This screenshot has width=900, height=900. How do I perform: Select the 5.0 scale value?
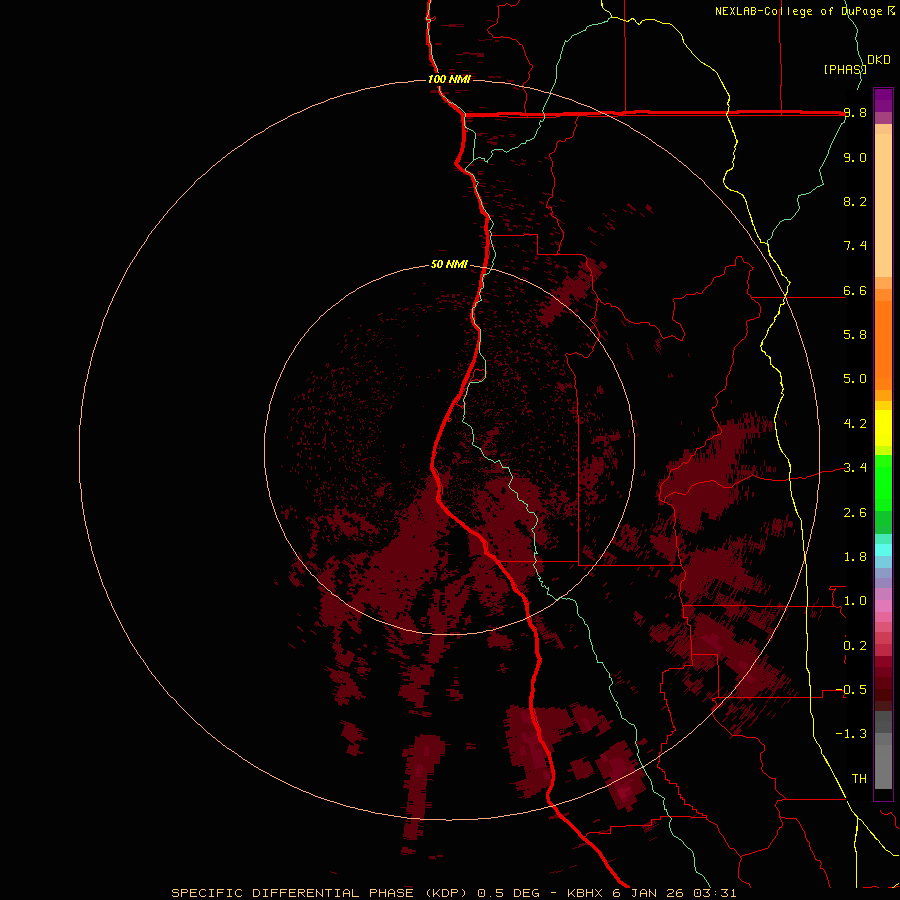[855, 379]
